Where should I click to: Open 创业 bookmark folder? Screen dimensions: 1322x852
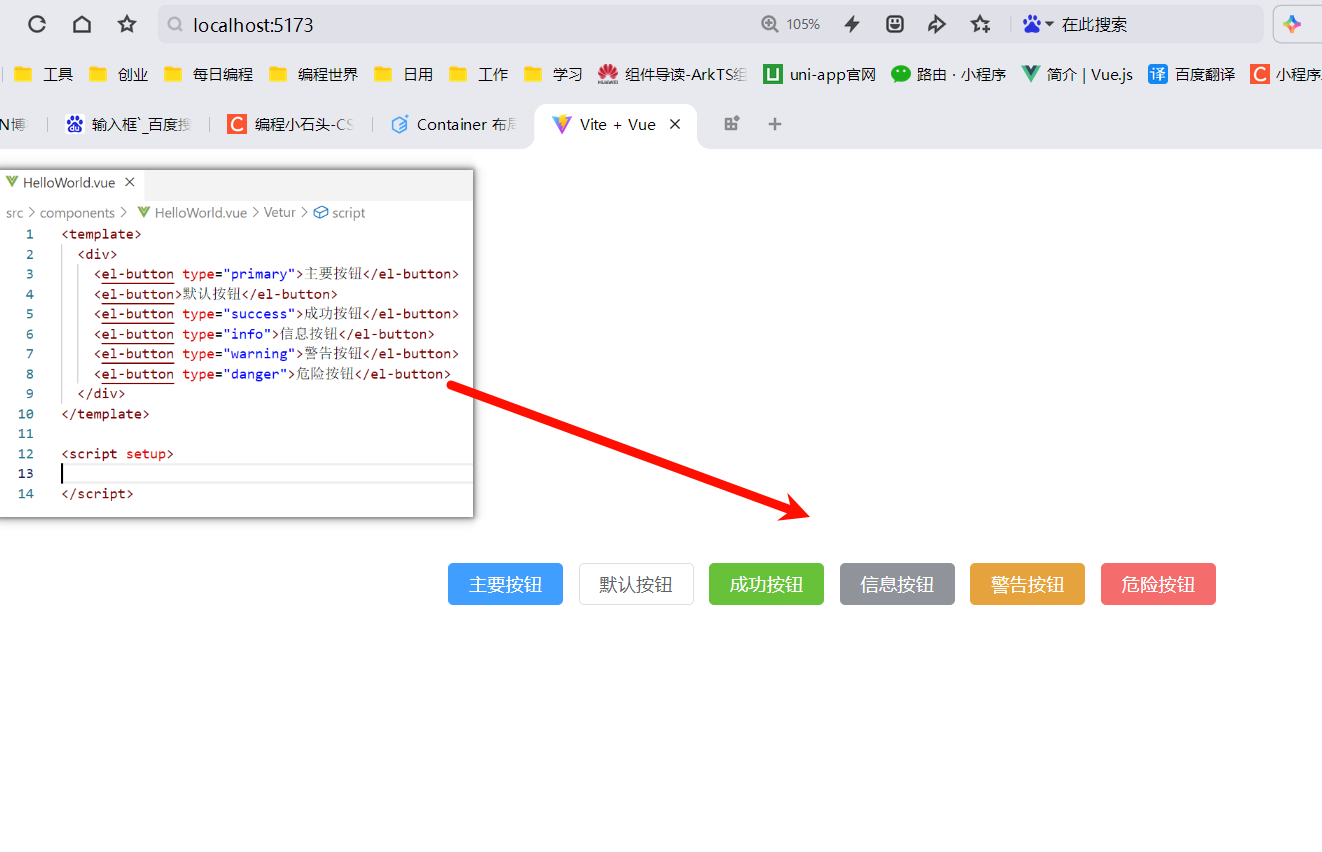pos(119,74)
